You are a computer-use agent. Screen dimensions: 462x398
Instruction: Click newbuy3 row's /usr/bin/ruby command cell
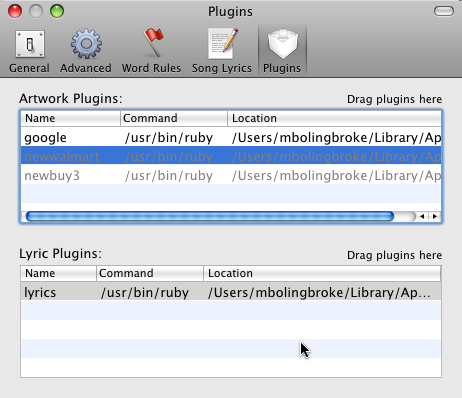[x=169, y=175]
